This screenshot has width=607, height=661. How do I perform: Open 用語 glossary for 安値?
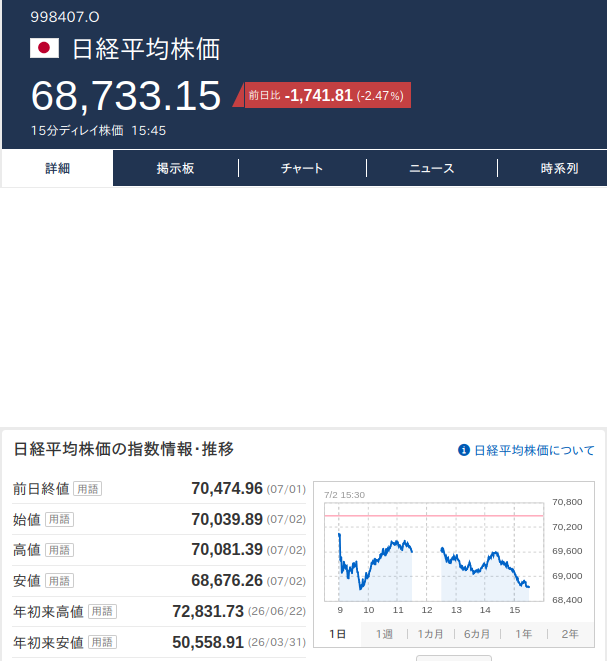click(x=59, y=581)
